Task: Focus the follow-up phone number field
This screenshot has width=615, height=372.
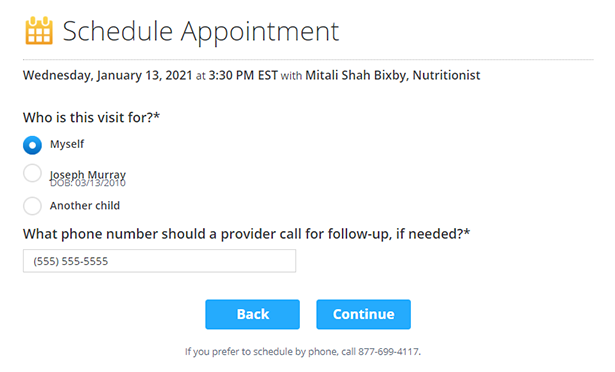Action: coord(159,261)
